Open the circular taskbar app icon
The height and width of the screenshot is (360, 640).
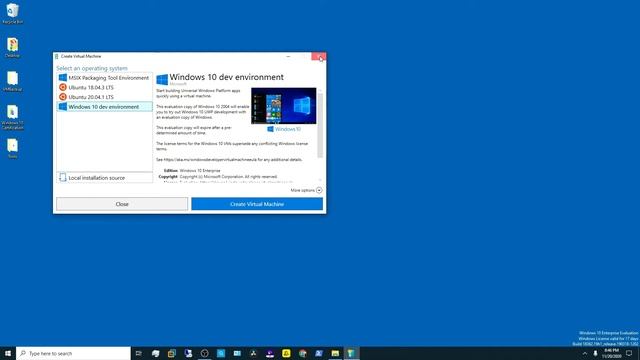(x=204, y=353)
